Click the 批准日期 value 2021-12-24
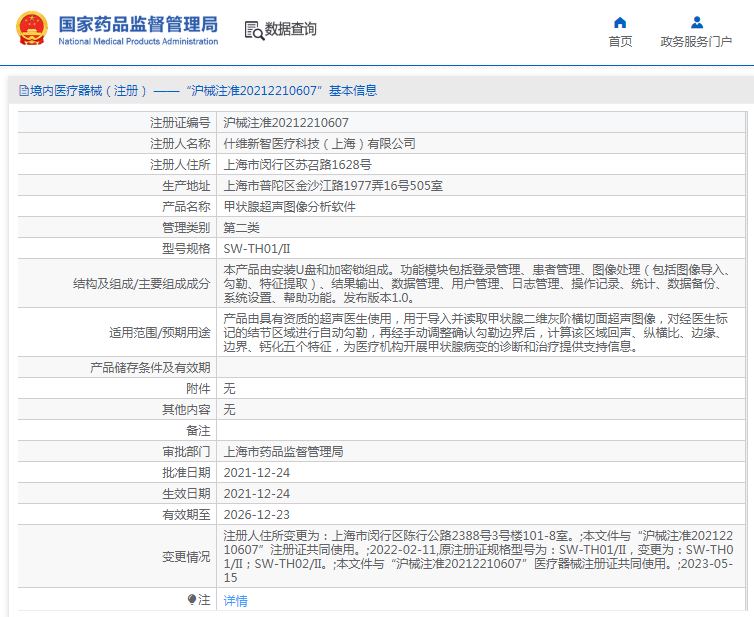 click(257, 472)
